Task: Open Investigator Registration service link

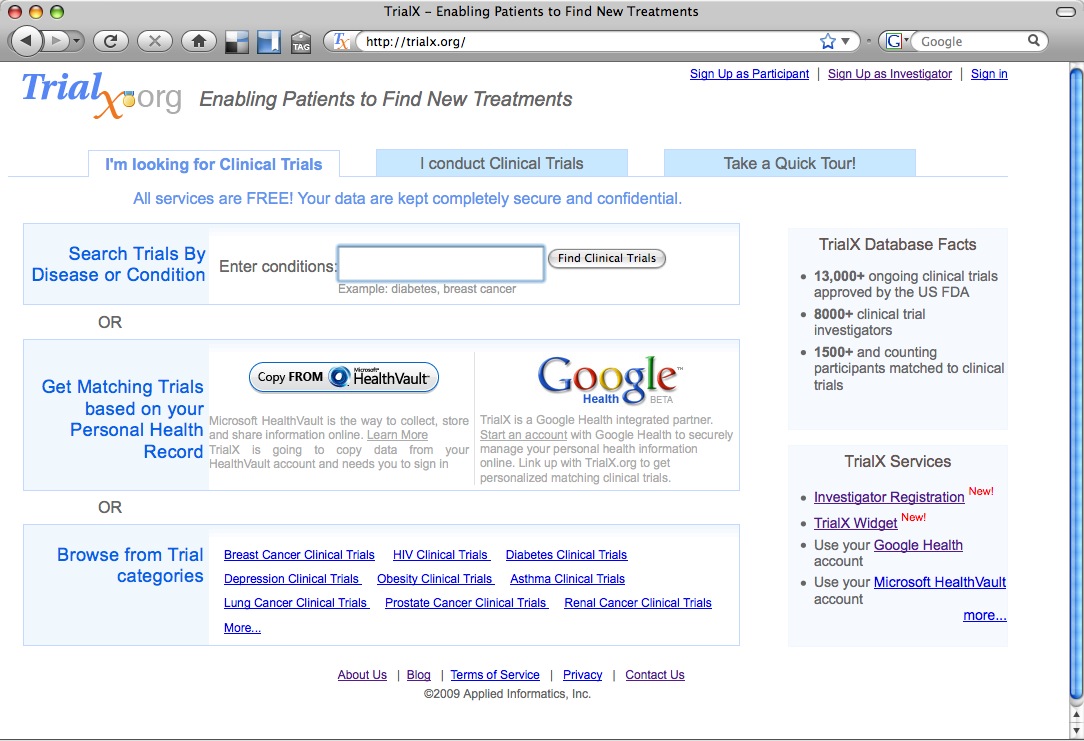Action: click(x=889, y=497)
